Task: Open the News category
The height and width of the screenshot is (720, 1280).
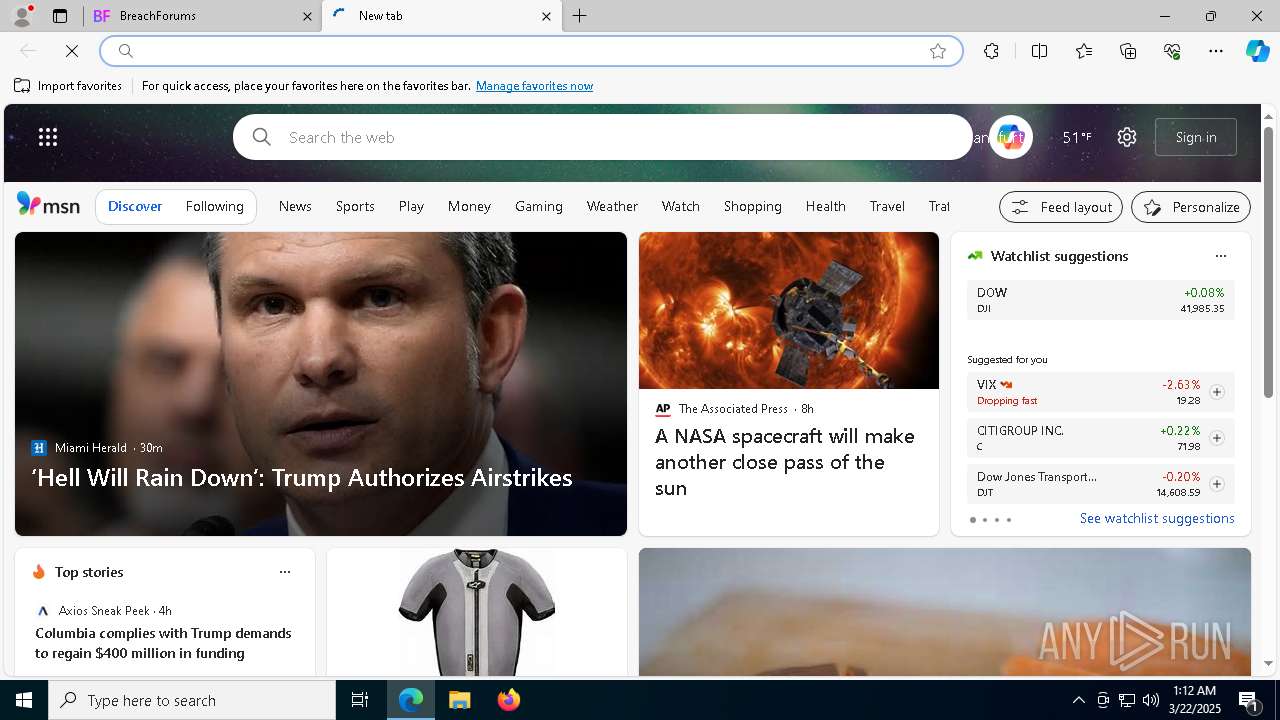Action: tap(295, 206)
